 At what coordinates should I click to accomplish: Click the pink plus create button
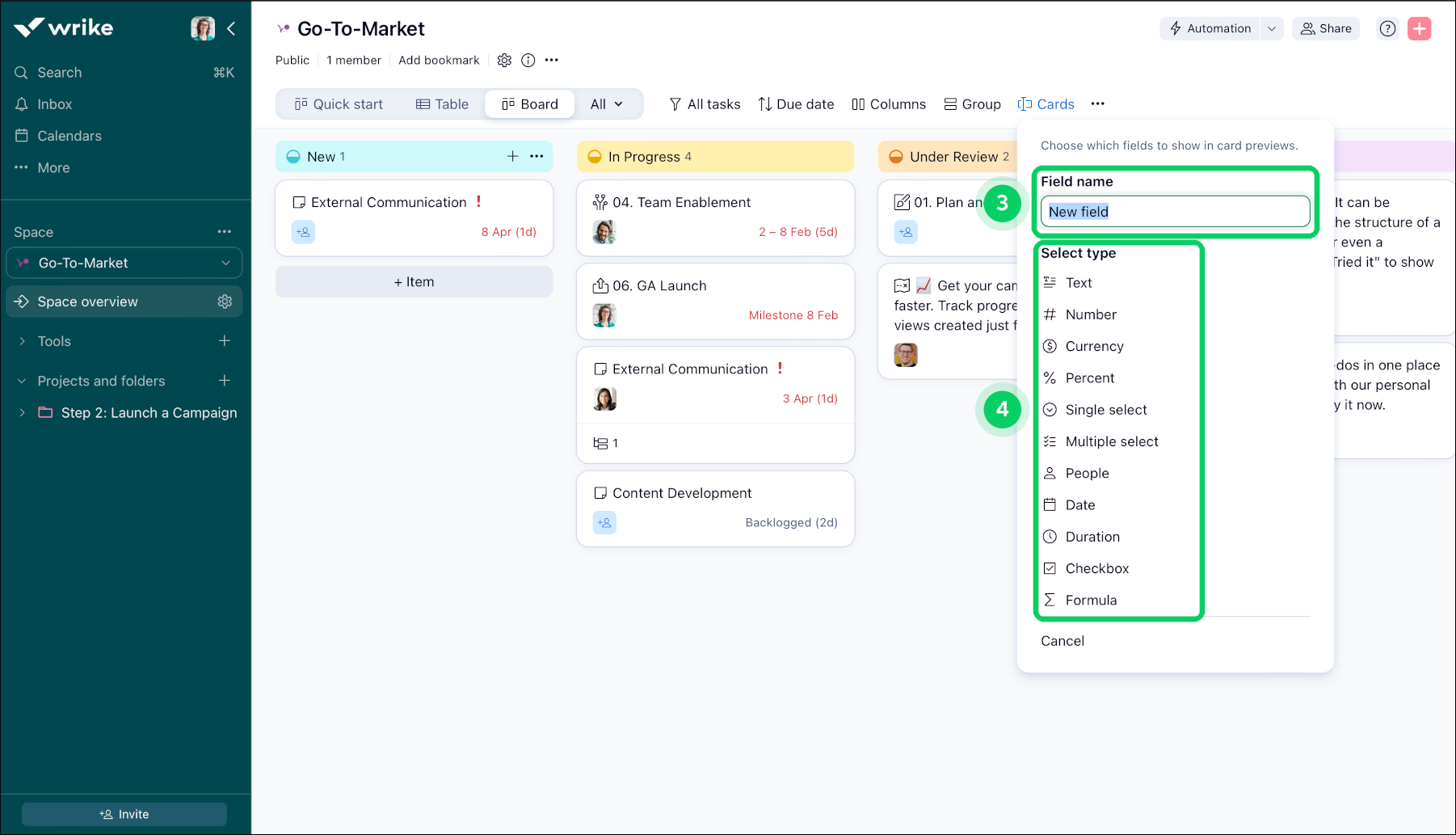[x=1419, y=28]
